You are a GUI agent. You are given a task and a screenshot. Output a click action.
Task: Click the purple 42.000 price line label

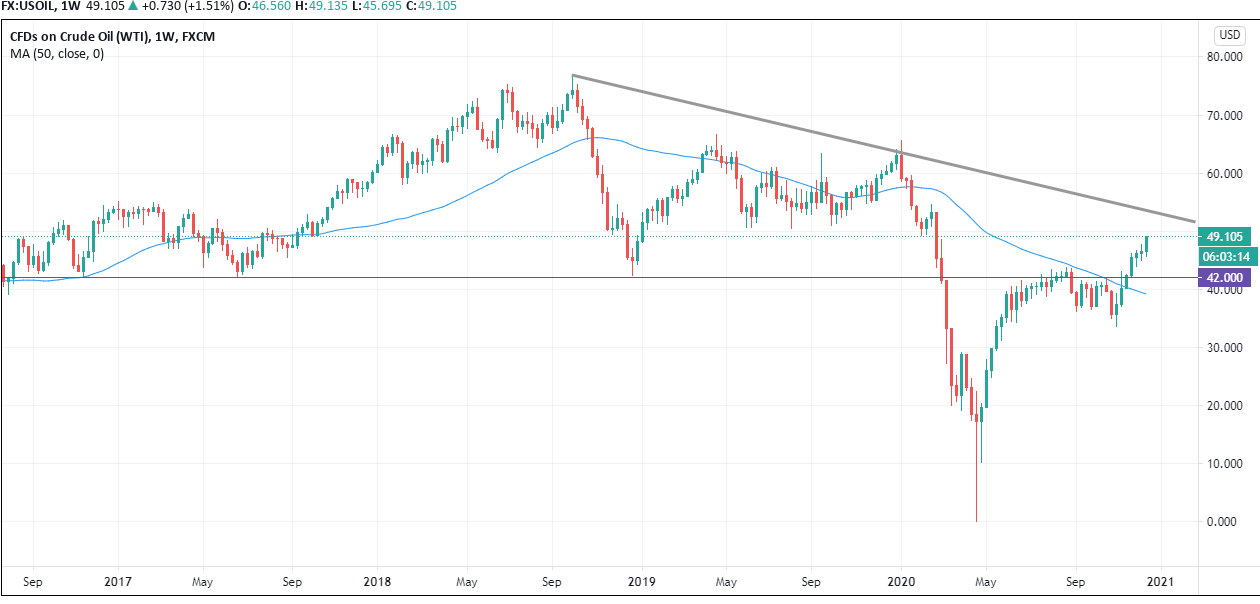[1224, 278]
